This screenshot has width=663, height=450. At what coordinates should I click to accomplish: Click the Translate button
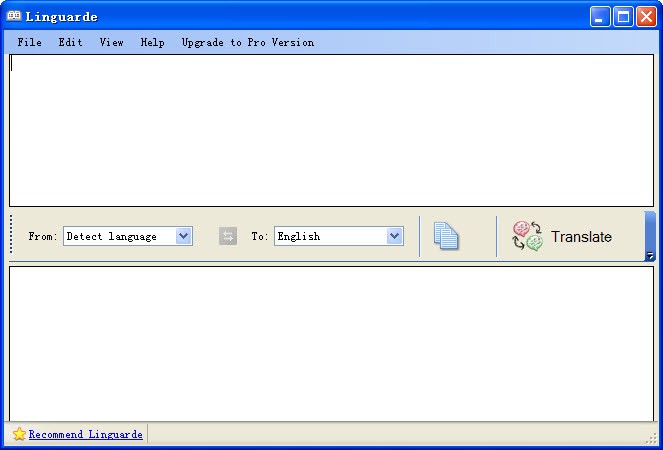(562, 236)
